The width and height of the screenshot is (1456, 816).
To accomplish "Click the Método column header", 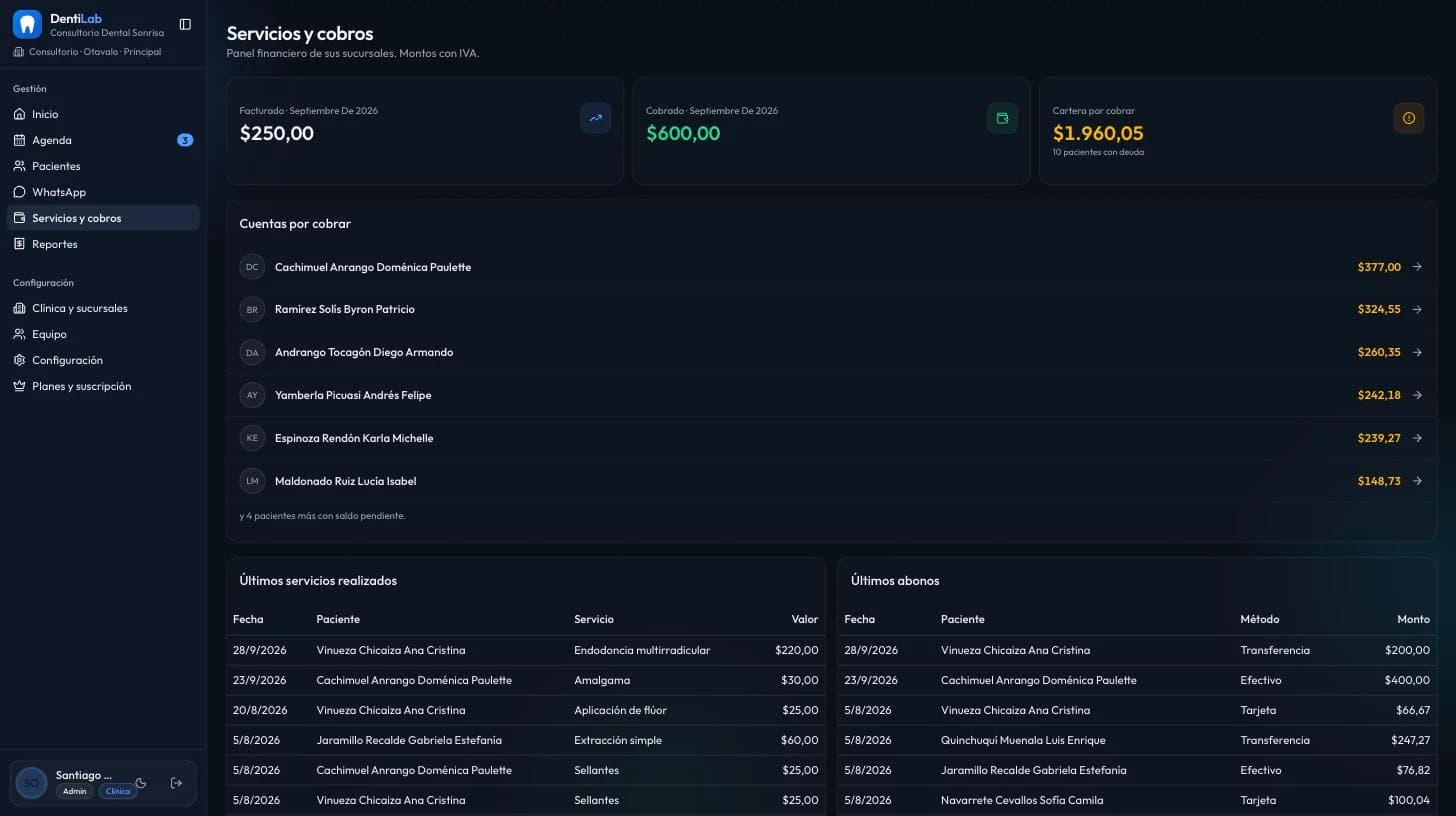I will [1260, 619].
